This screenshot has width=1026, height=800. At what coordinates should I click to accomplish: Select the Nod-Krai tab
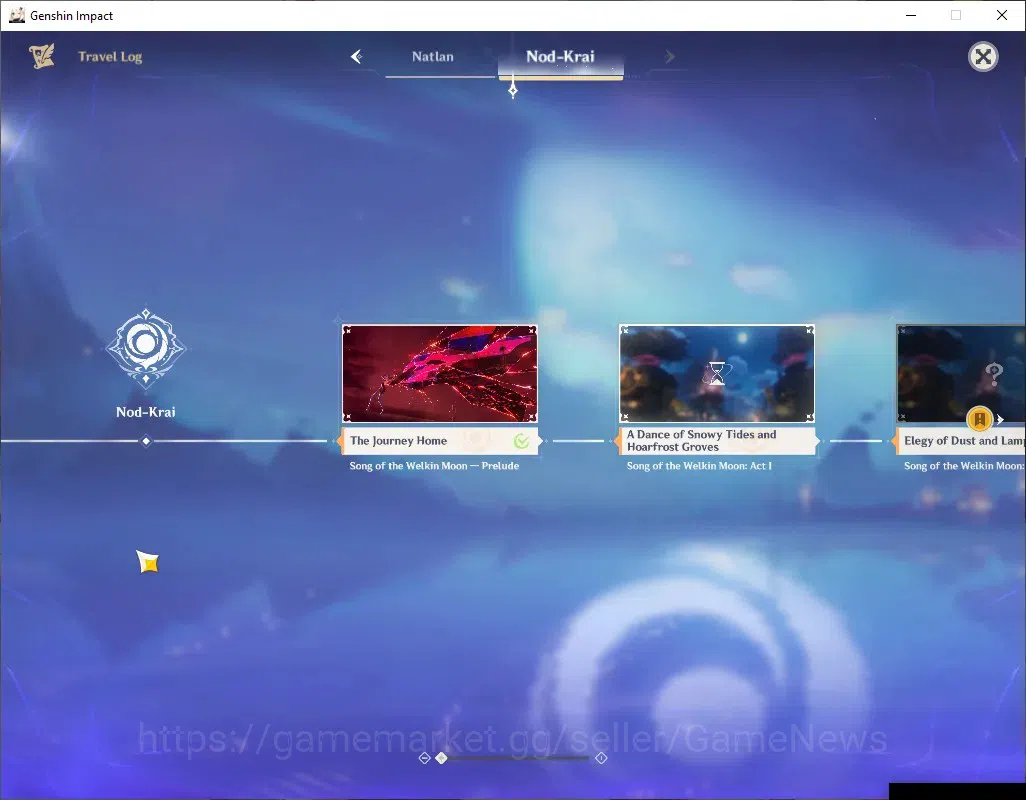(560, 57)
